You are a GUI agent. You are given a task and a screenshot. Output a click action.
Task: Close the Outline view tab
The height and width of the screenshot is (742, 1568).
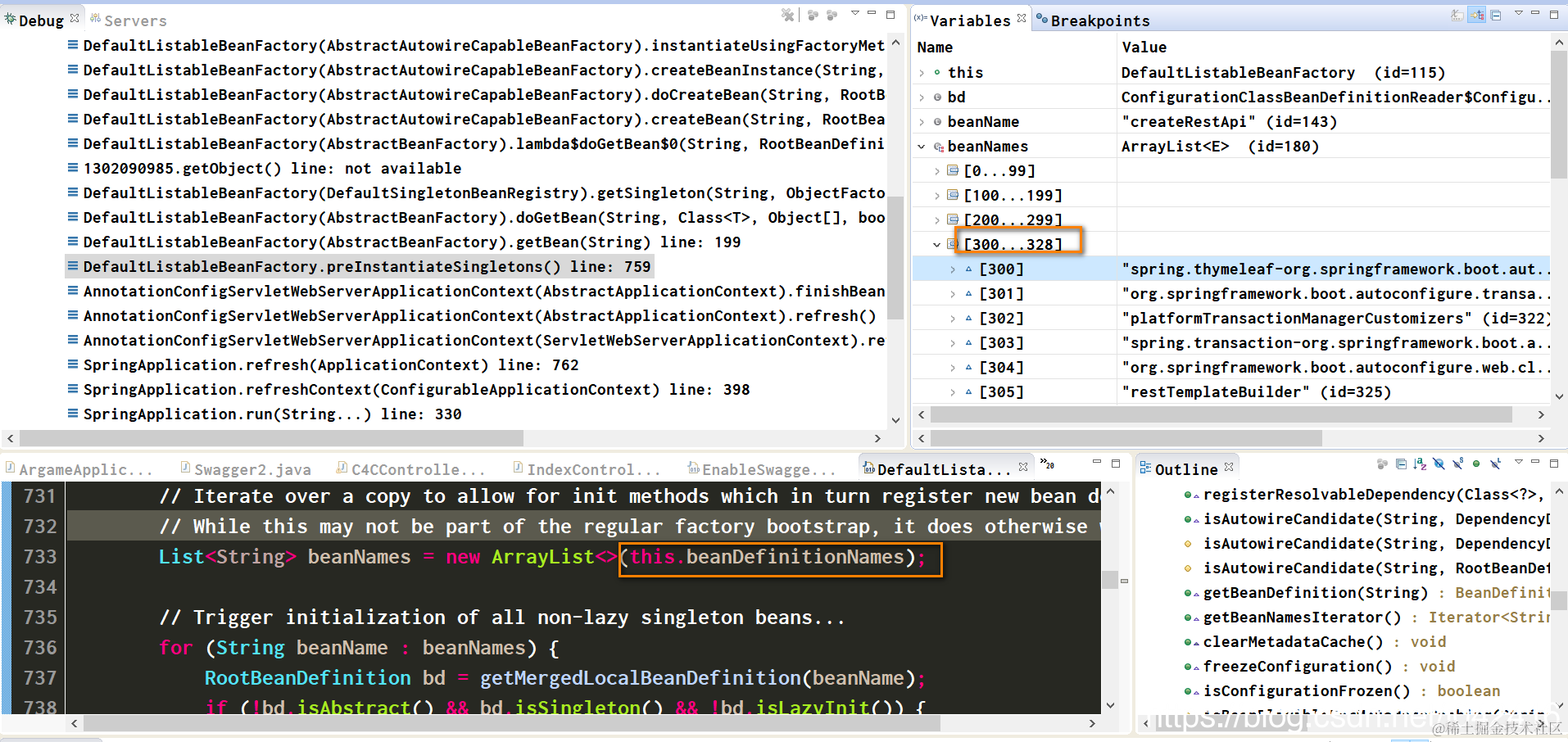click(1229, 467)
